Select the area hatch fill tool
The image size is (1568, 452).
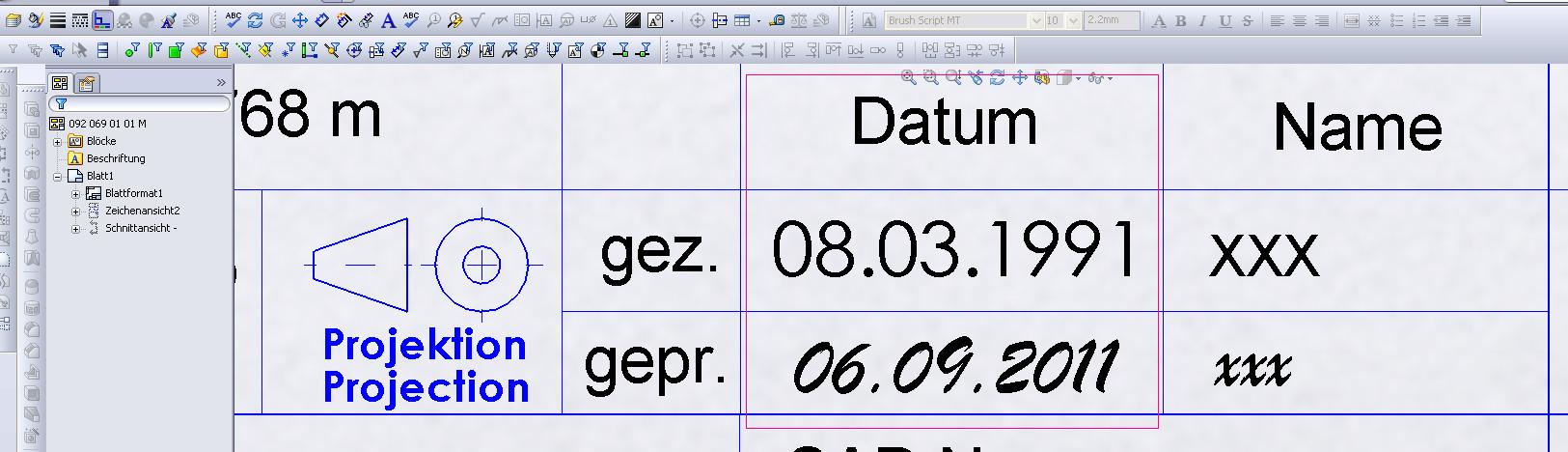[632, 20]
